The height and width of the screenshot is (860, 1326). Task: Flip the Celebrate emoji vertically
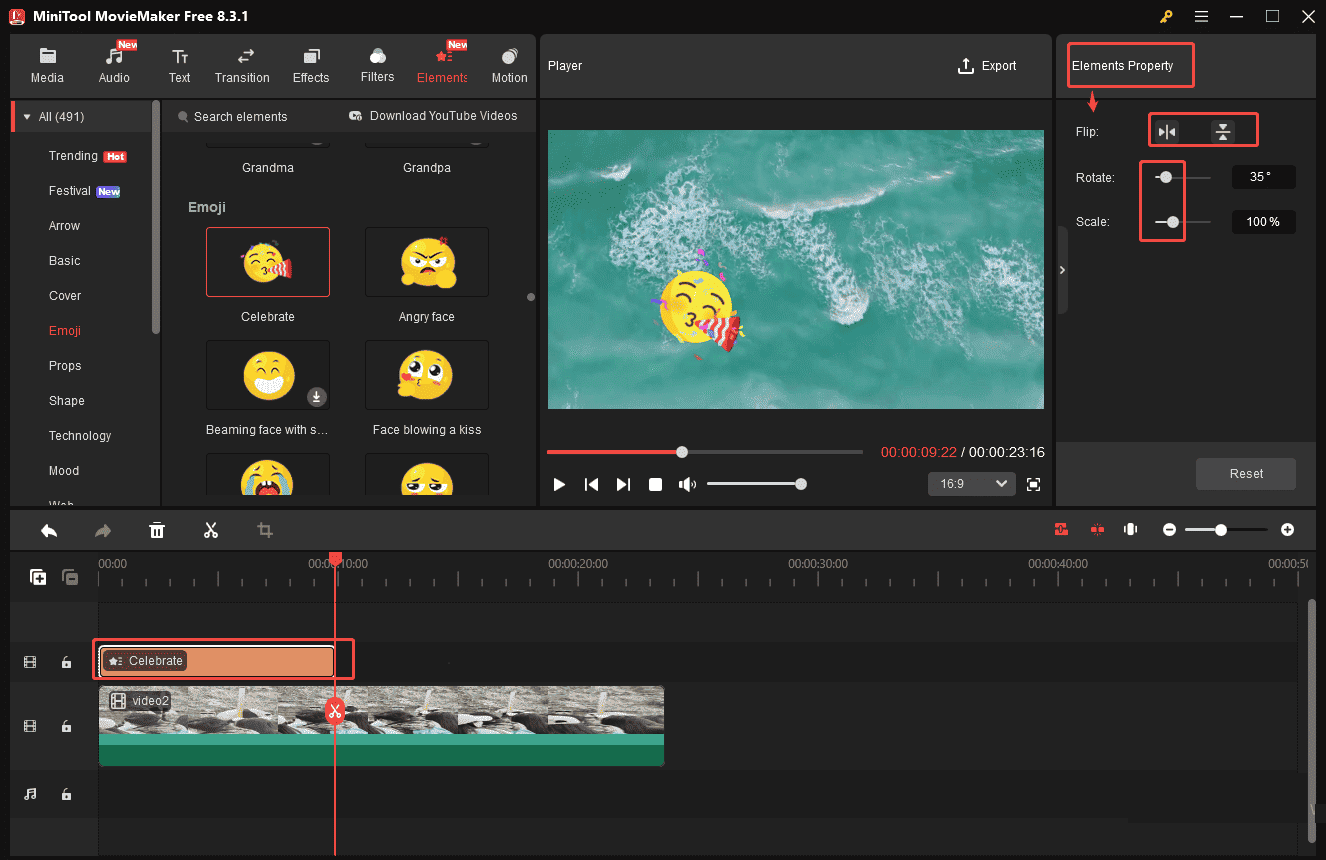[x=1222, y=130]
